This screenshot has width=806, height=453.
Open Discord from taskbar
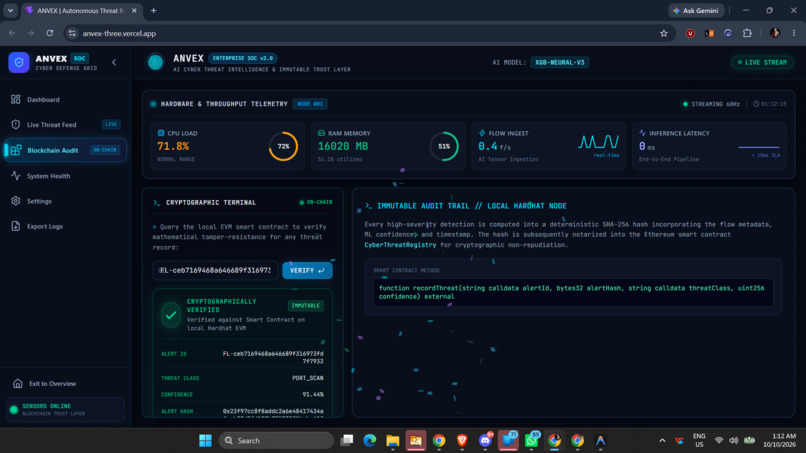[485, 441]
